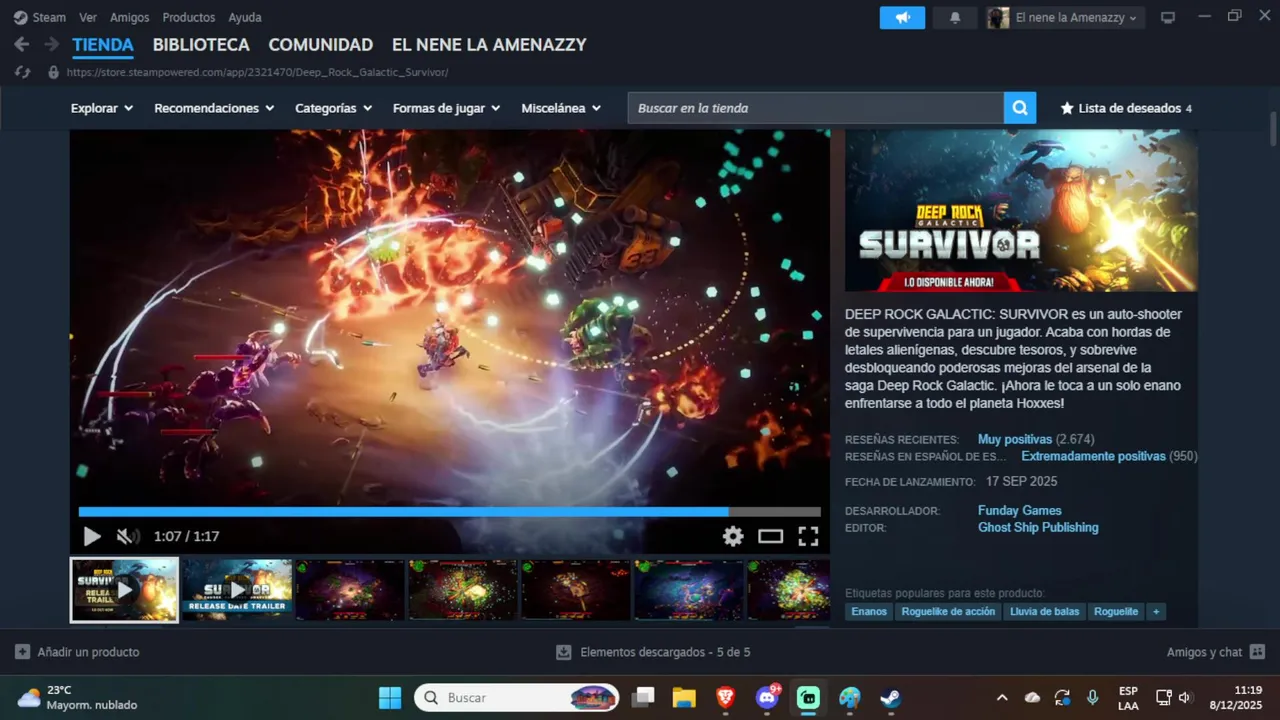Open the Amigos y chat icon
Viewport: 1280px width, 720px height.
point(1257,652)
